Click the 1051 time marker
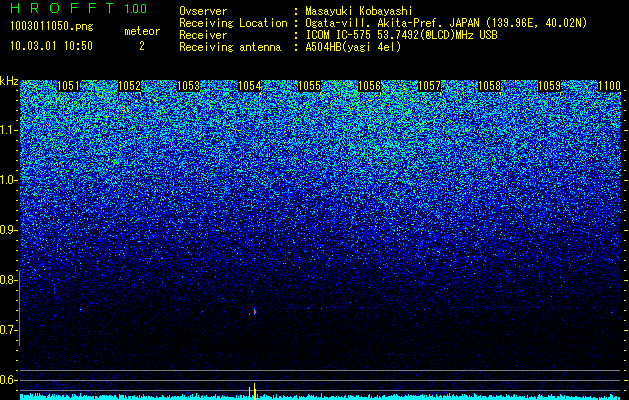The width and height of the screenshot is (629, 400). (x=69, y=86)
